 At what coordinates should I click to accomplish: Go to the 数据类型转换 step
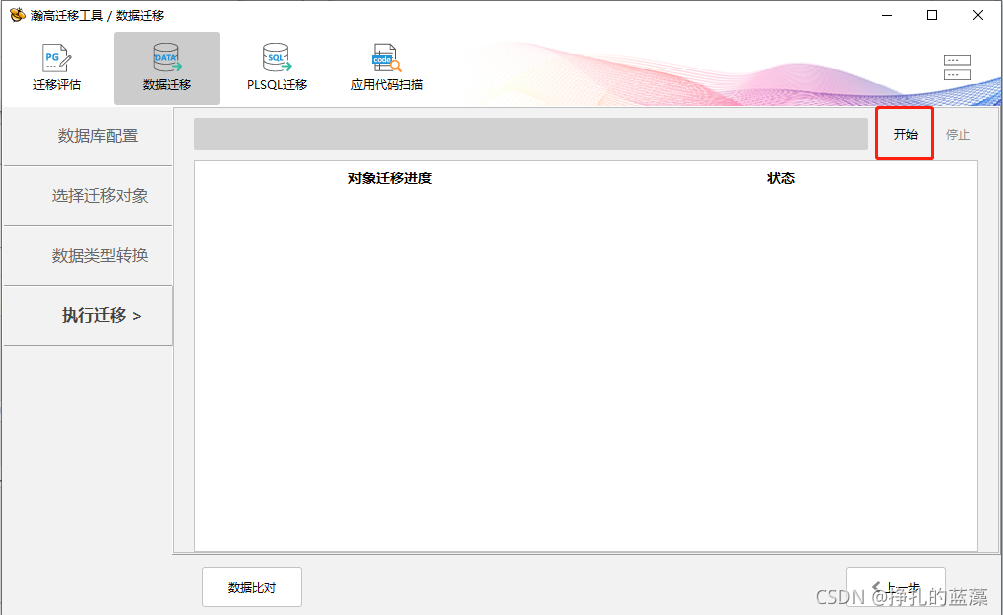(88, 255)
